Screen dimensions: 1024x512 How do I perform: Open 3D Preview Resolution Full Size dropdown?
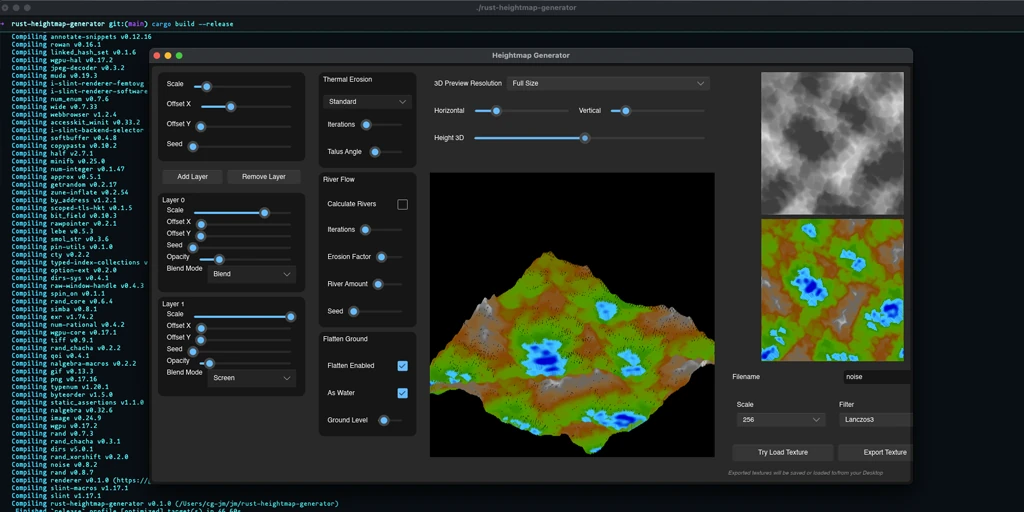[609, 84]
